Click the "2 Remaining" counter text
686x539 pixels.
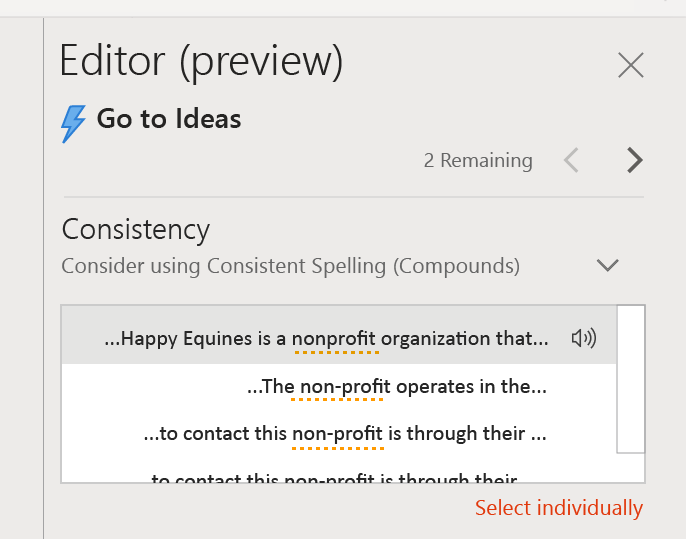[x=478, y=160]
